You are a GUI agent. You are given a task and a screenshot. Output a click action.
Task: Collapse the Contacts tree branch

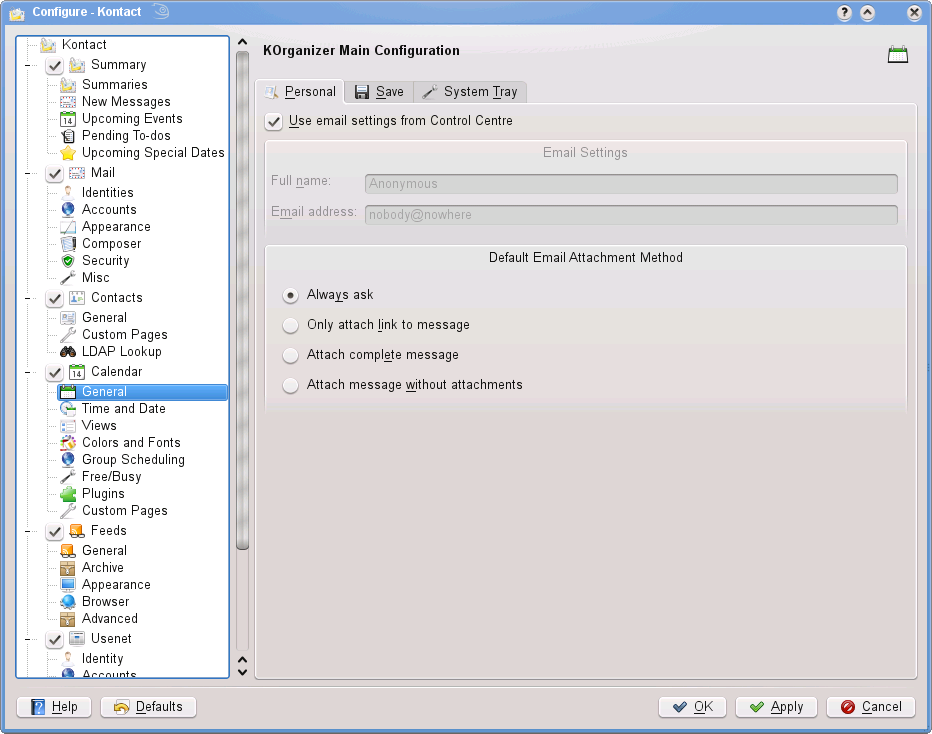pyautogui.click(x=27, y=298)
